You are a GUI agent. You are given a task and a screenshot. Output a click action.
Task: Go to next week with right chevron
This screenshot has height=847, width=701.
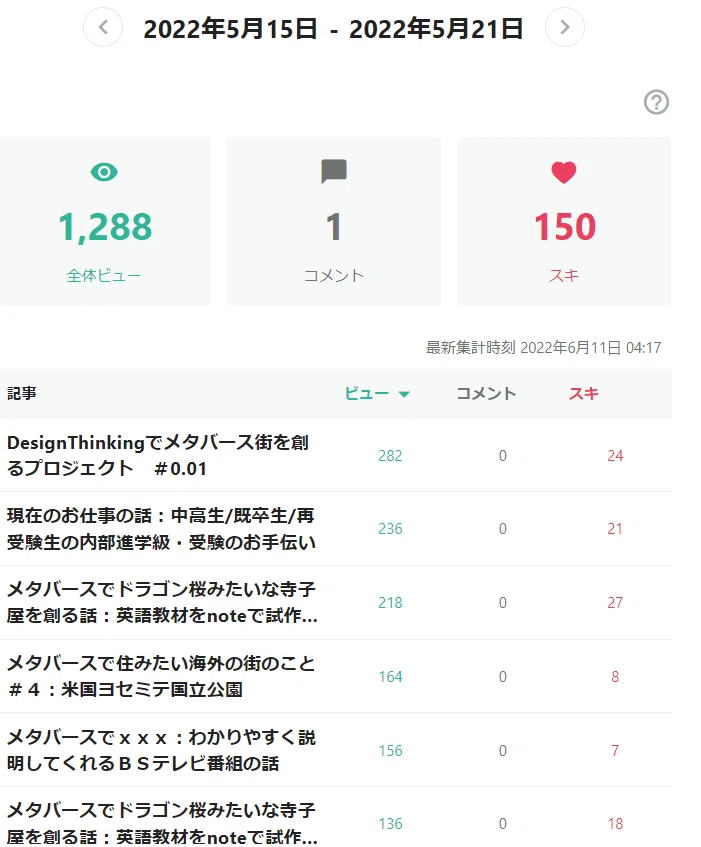tap(564, 27)
